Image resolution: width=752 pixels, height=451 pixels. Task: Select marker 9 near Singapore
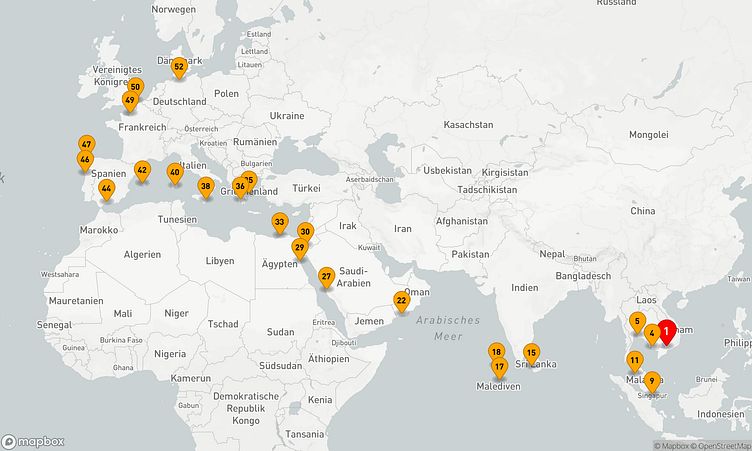point(651,381)
